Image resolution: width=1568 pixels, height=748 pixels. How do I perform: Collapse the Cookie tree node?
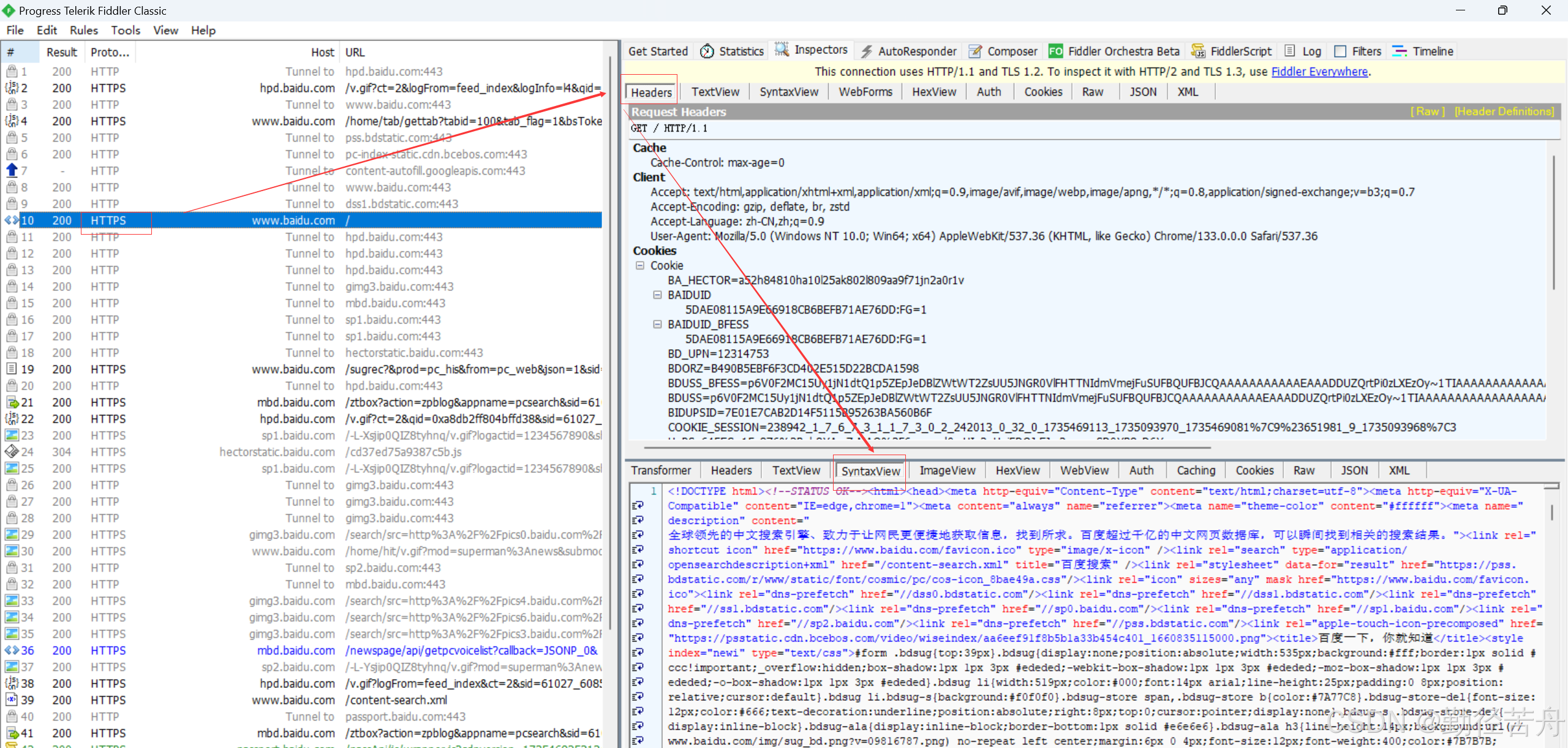pos(640,265)
